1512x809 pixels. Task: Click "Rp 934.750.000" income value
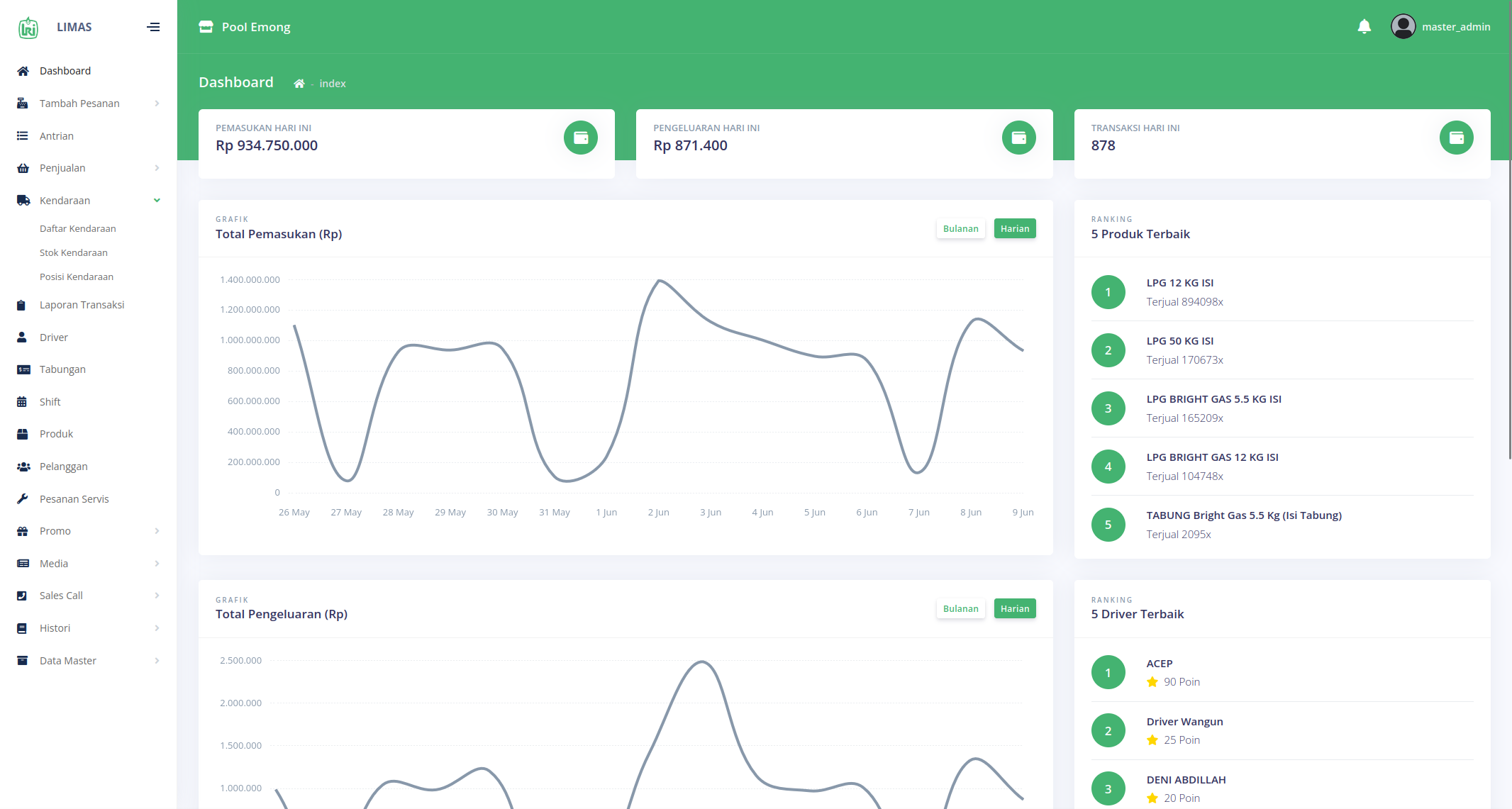267,145
